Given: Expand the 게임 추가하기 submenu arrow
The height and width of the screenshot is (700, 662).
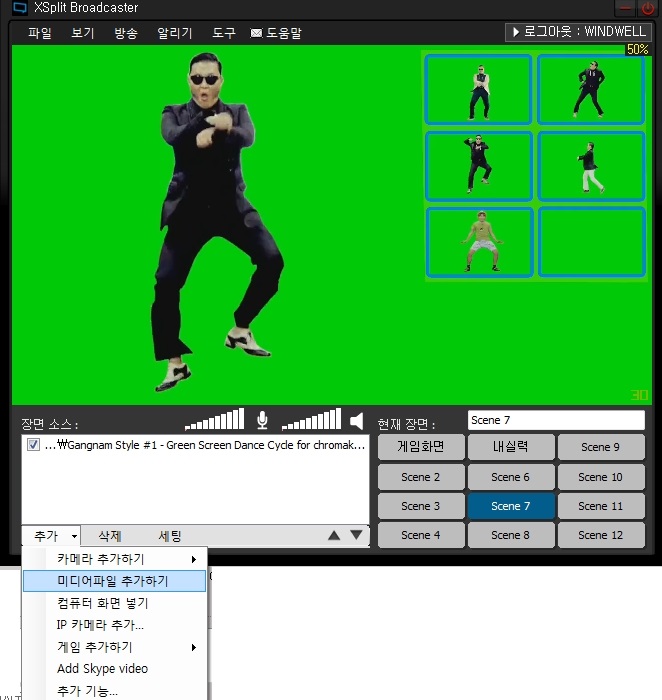Looking at the screenshot, I should tap(194, 647).
